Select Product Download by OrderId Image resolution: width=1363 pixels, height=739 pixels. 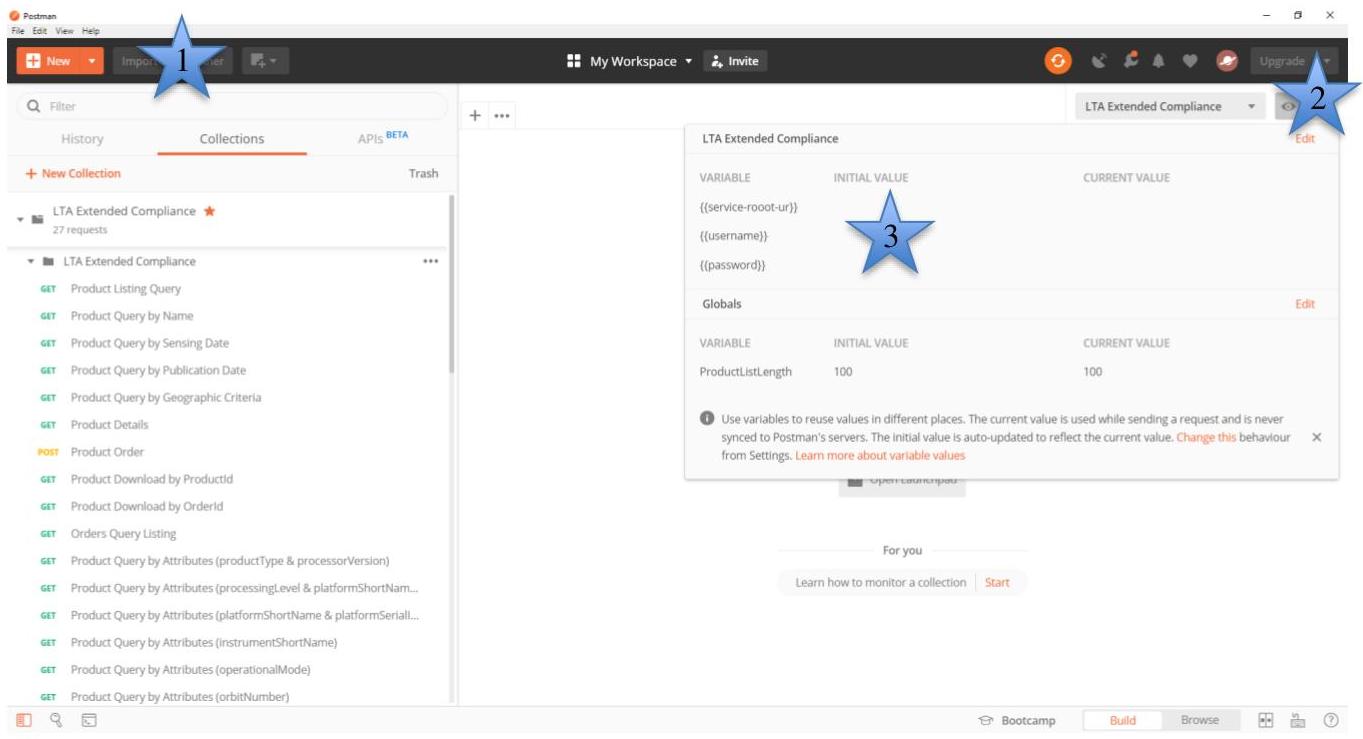[147, 506]
